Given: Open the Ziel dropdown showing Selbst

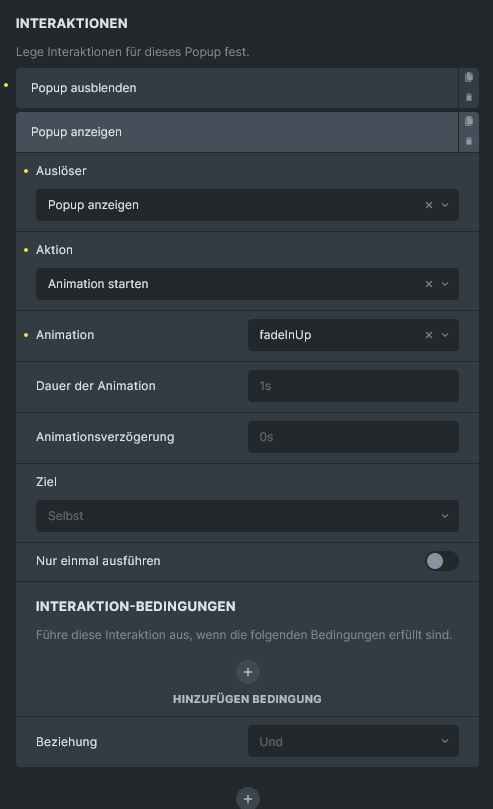Looking at the screenshot, I should point(247,516).
